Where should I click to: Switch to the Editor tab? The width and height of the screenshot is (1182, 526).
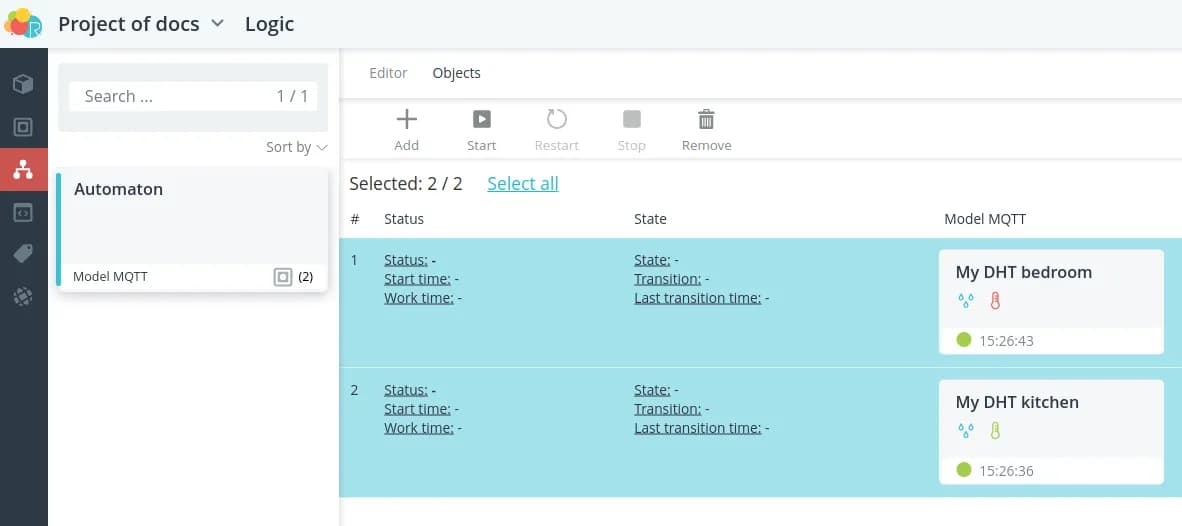click(x=388, y=73)
